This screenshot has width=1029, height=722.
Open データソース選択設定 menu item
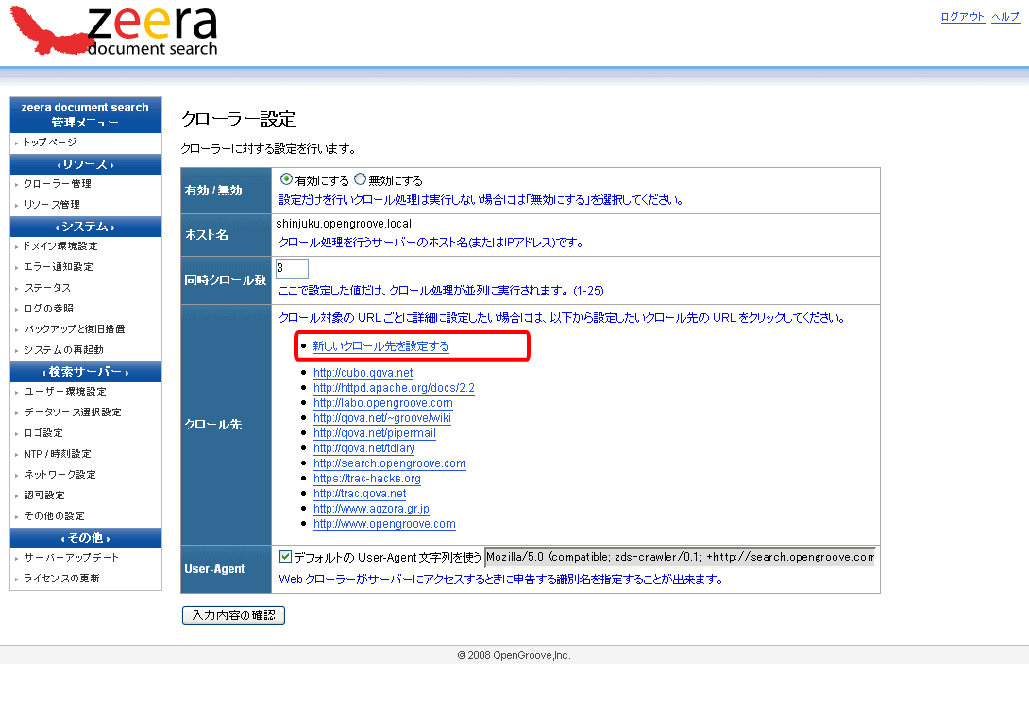point(72,412)
